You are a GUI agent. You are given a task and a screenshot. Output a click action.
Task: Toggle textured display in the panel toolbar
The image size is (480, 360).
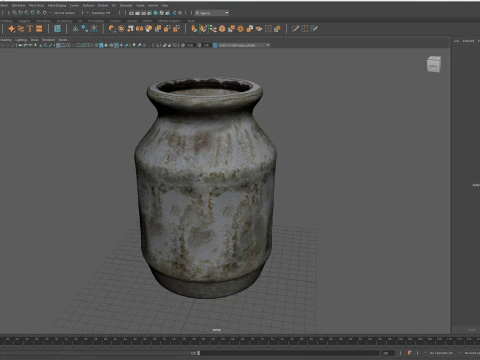(x=116, y=45)
